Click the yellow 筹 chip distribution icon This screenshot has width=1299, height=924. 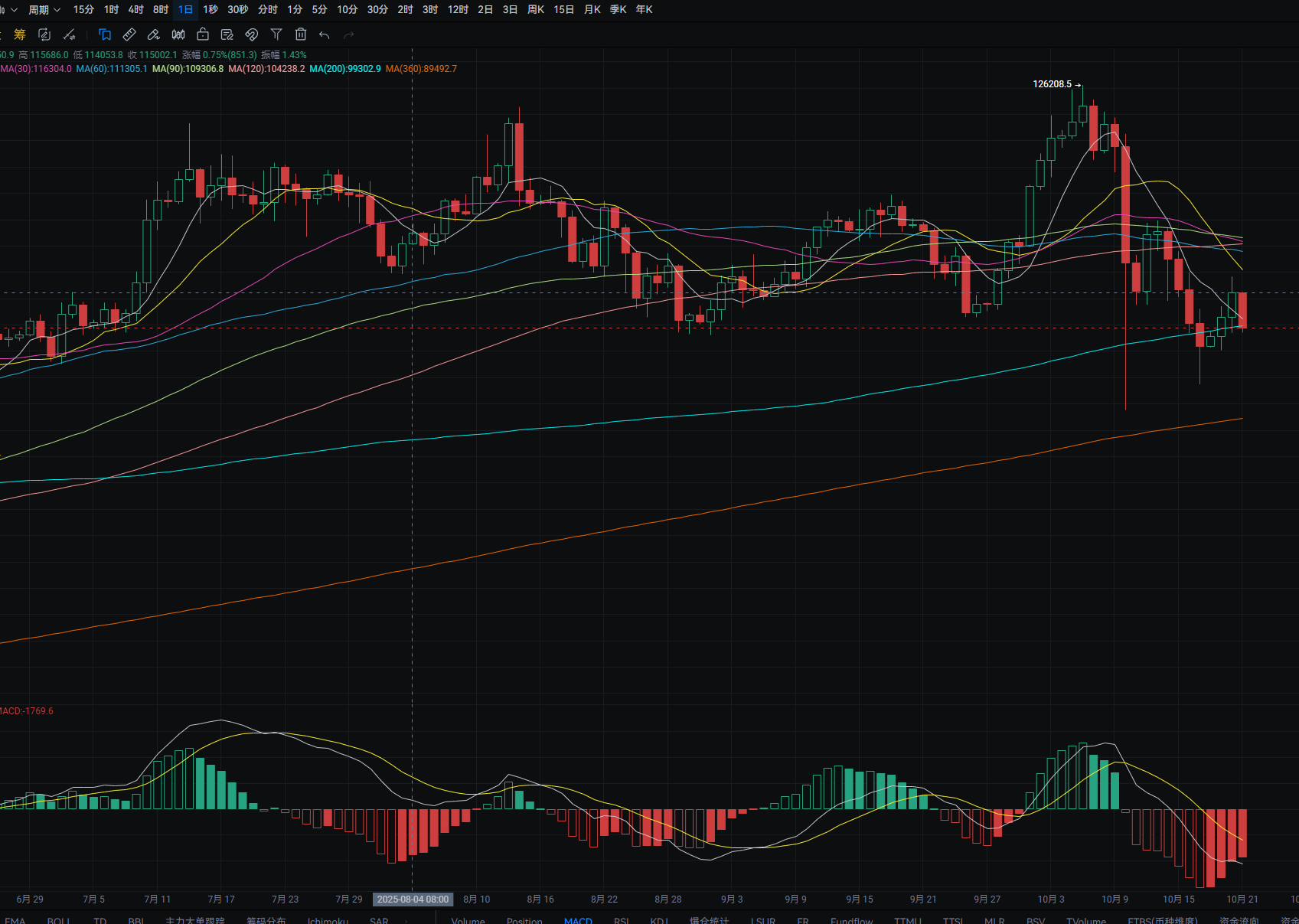pyautogui.click(x=20, y=34)
